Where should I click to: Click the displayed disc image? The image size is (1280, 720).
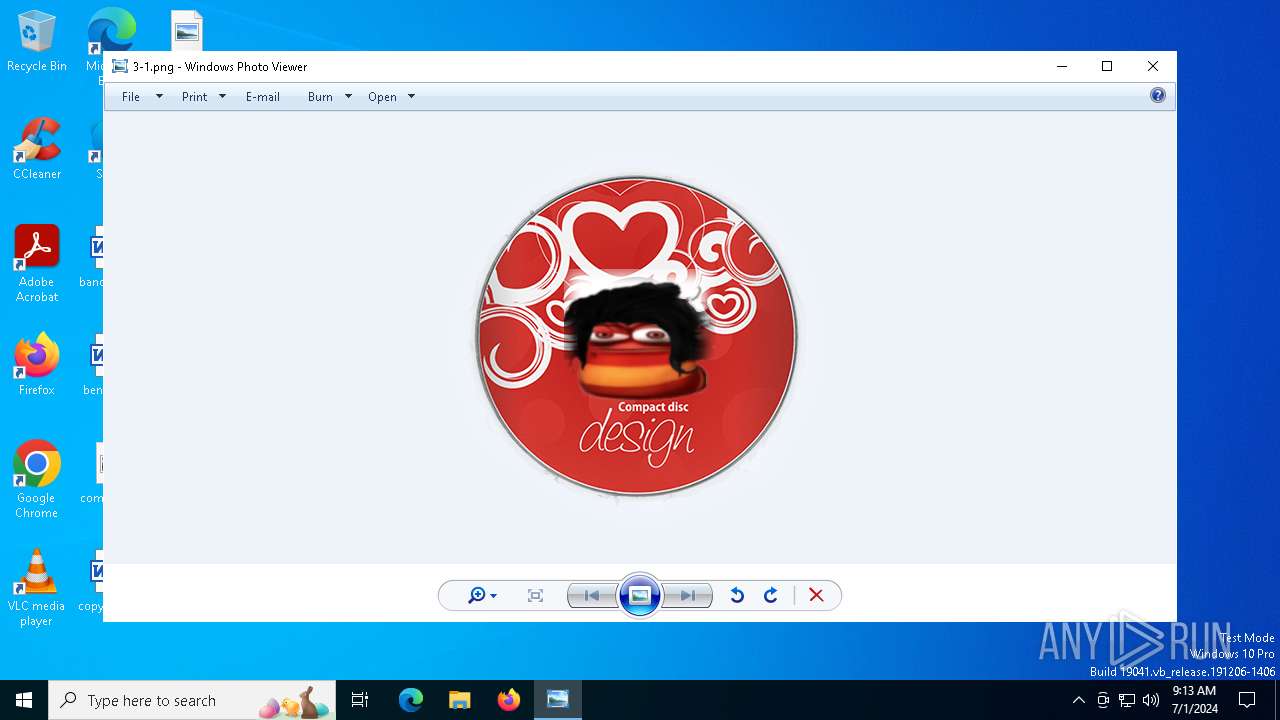[637, 337]
